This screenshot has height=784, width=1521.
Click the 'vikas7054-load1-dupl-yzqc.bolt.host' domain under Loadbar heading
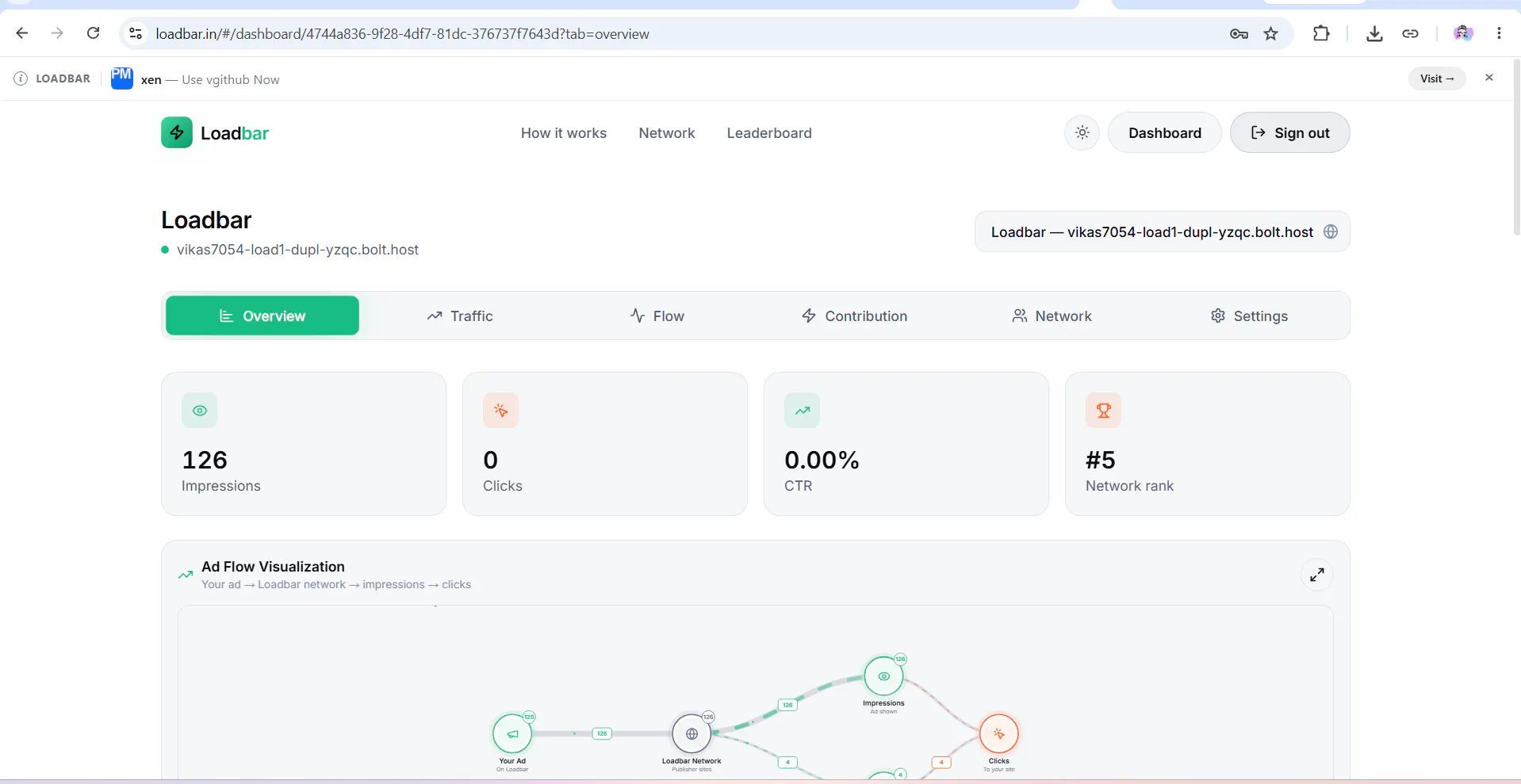click(297, 250)
